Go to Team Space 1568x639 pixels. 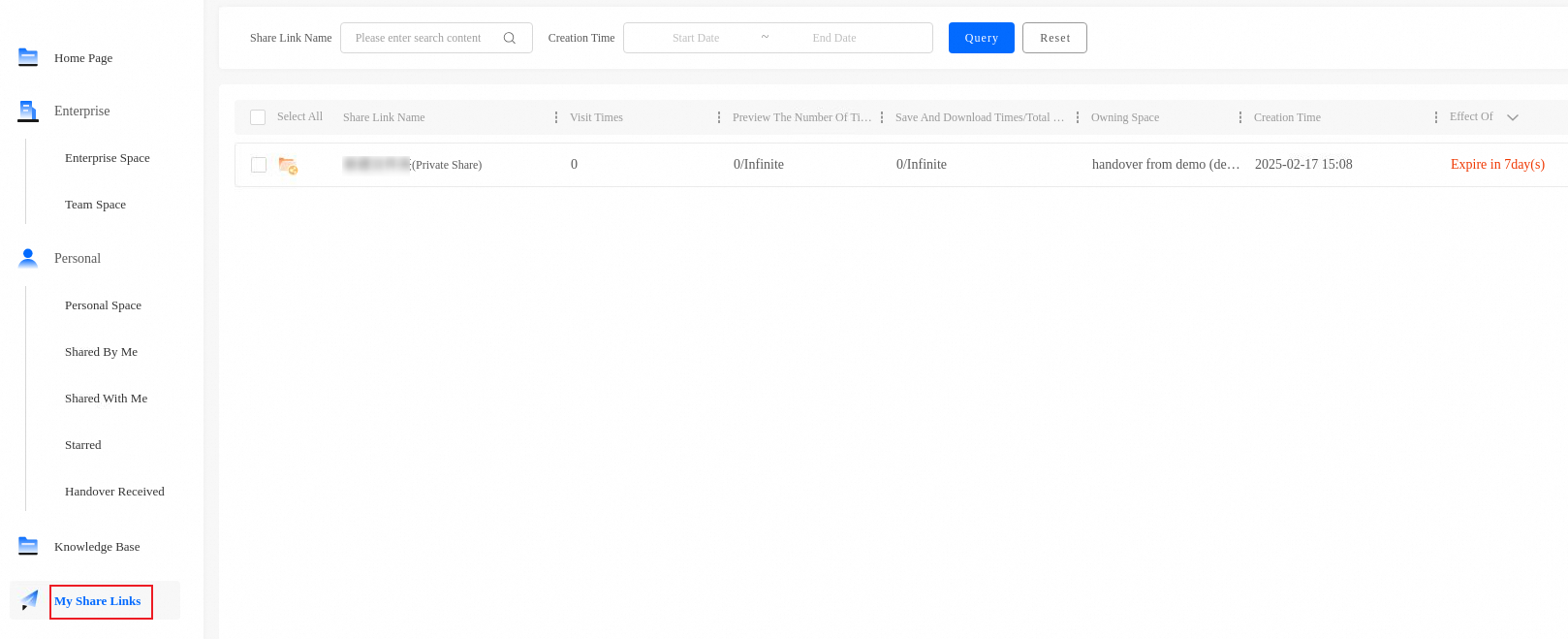click(x=95, y=205)
